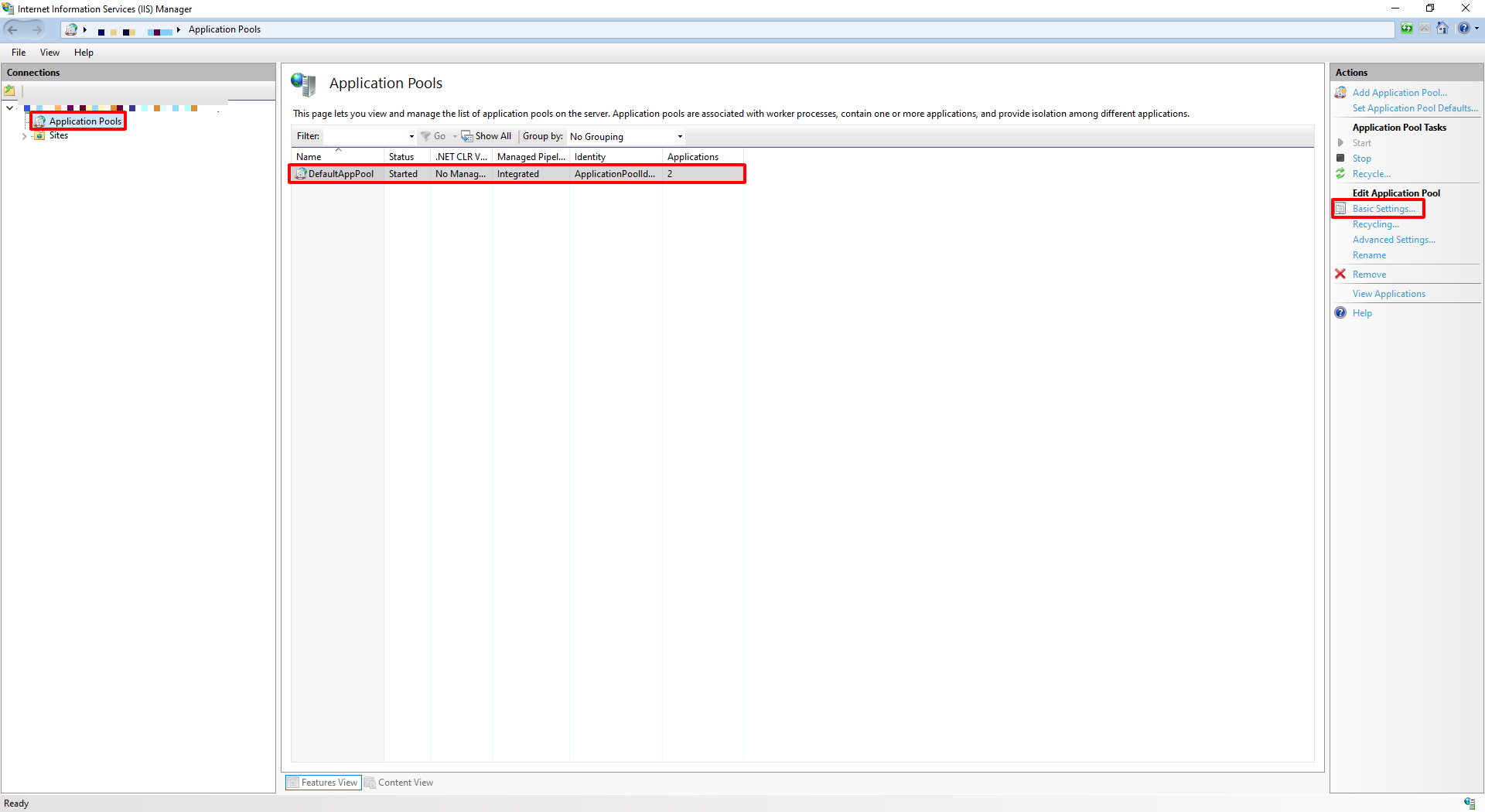Image resolution: width=1485 pixels, height=812 pixels.
Task: Sort by the Name column header
Action: tap(337, 157)
